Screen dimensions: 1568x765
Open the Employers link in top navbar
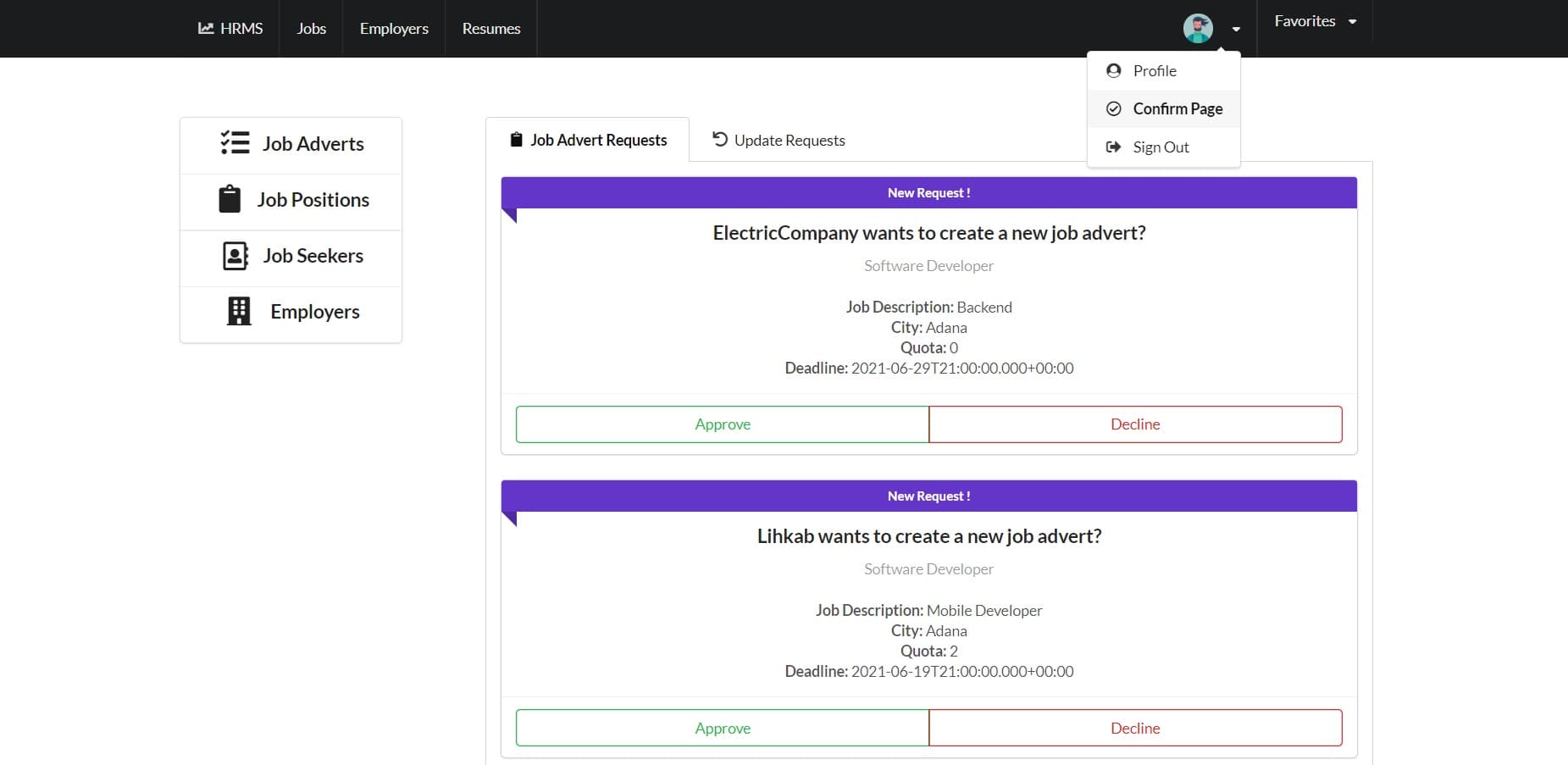tap(394, 28)
